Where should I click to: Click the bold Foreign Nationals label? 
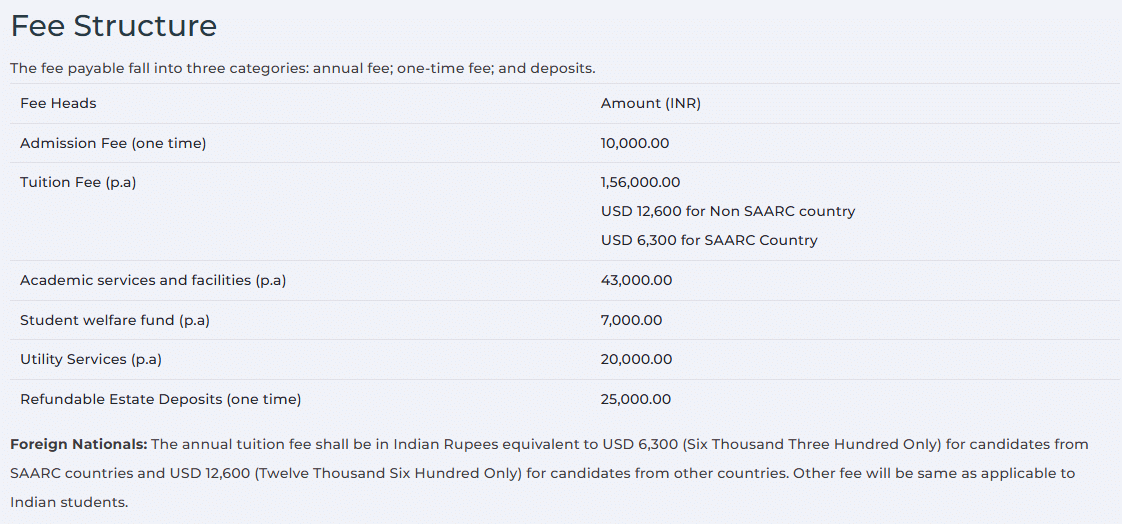click(78, 444)
